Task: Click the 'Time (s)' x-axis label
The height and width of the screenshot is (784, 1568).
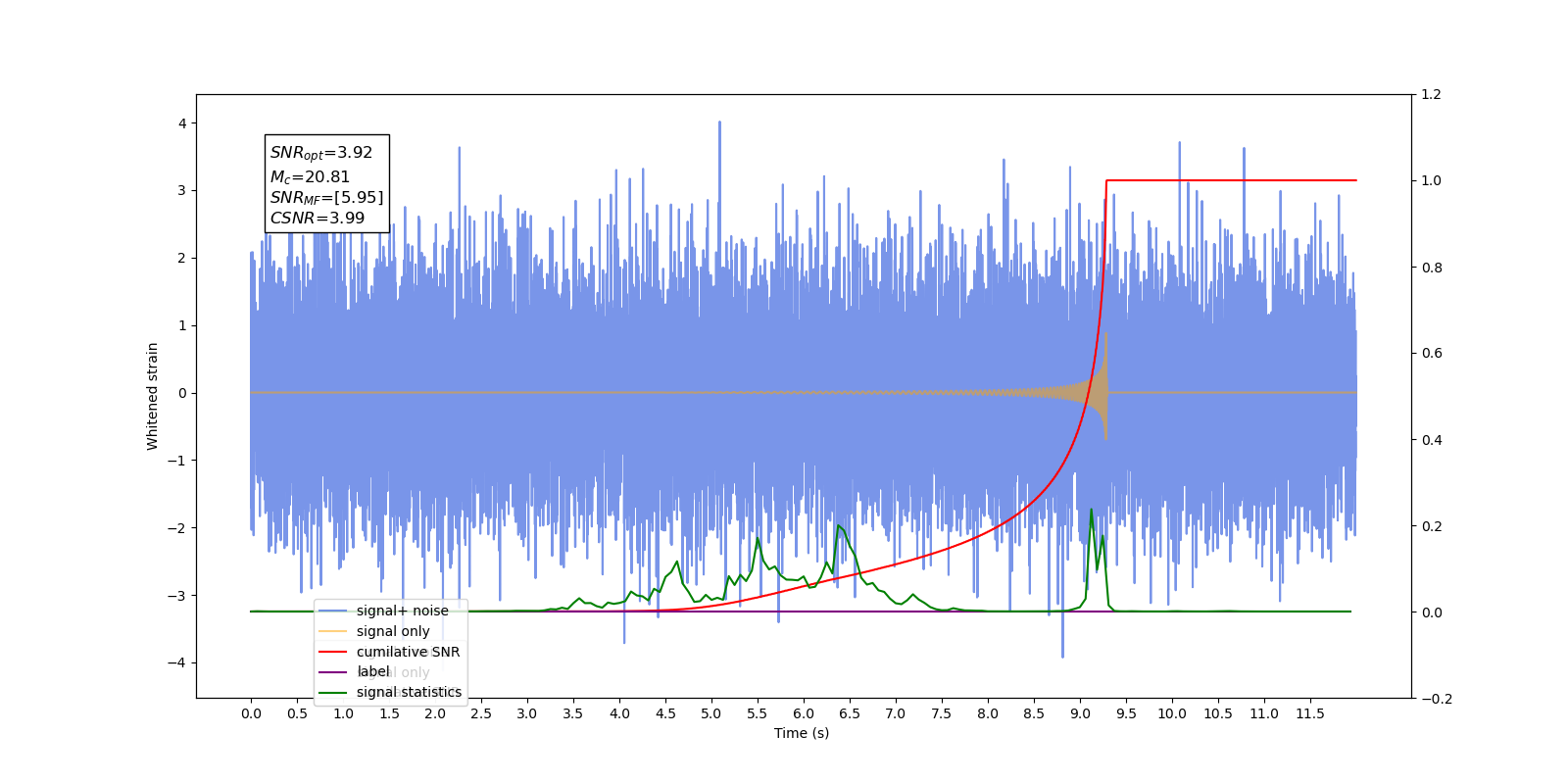Action: point(802,733)
